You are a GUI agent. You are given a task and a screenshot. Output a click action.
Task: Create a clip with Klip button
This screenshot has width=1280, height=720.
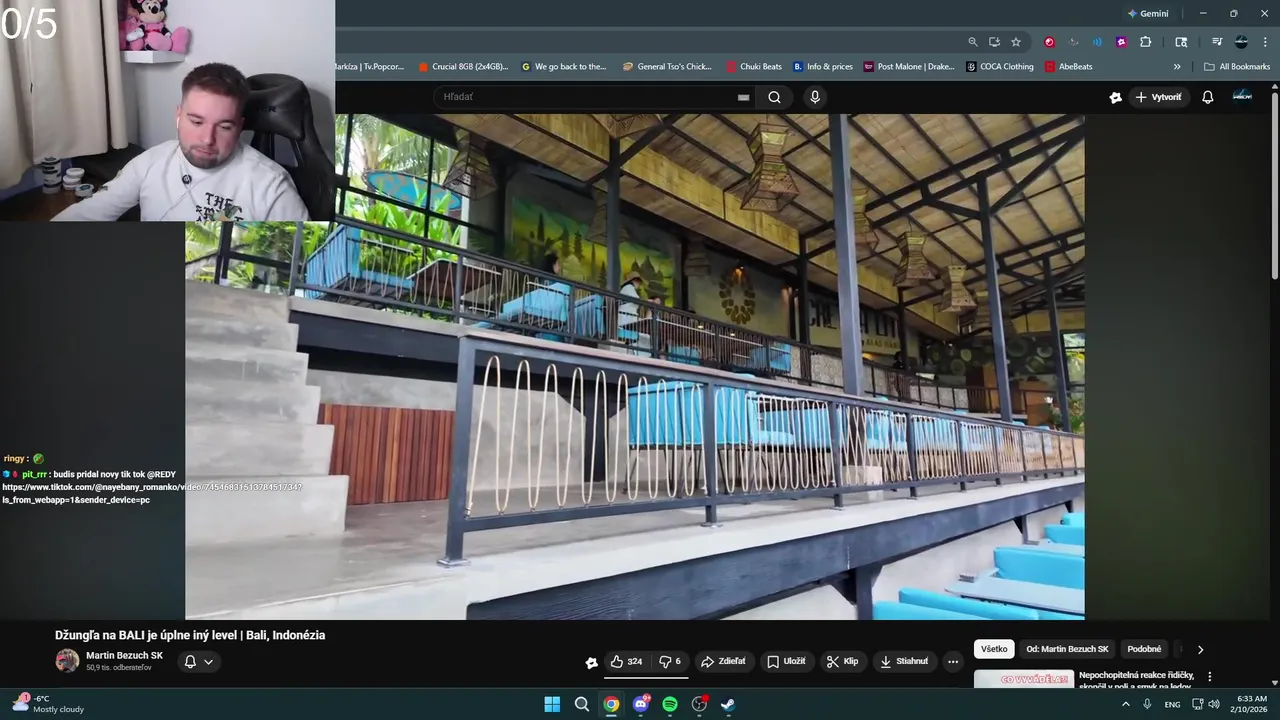pyautogui.click(x=842, y=661)
